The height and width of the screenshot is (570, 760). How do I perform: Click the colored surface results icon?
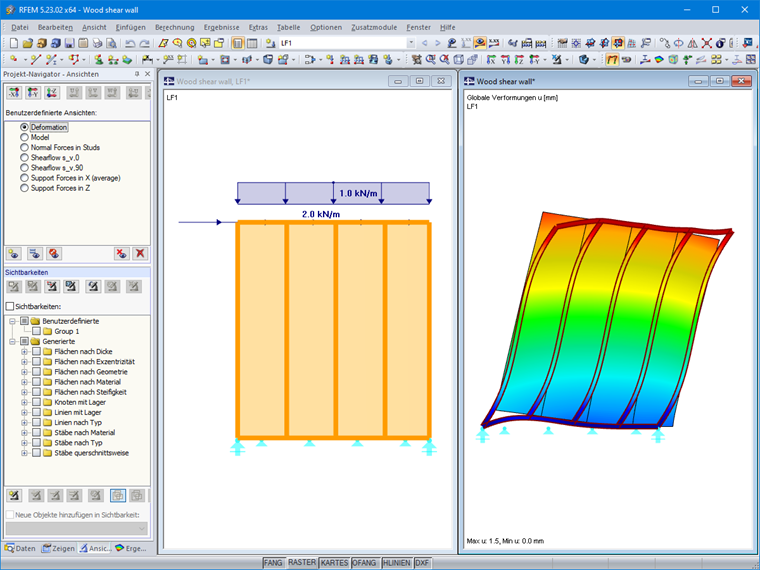(659, 60)
